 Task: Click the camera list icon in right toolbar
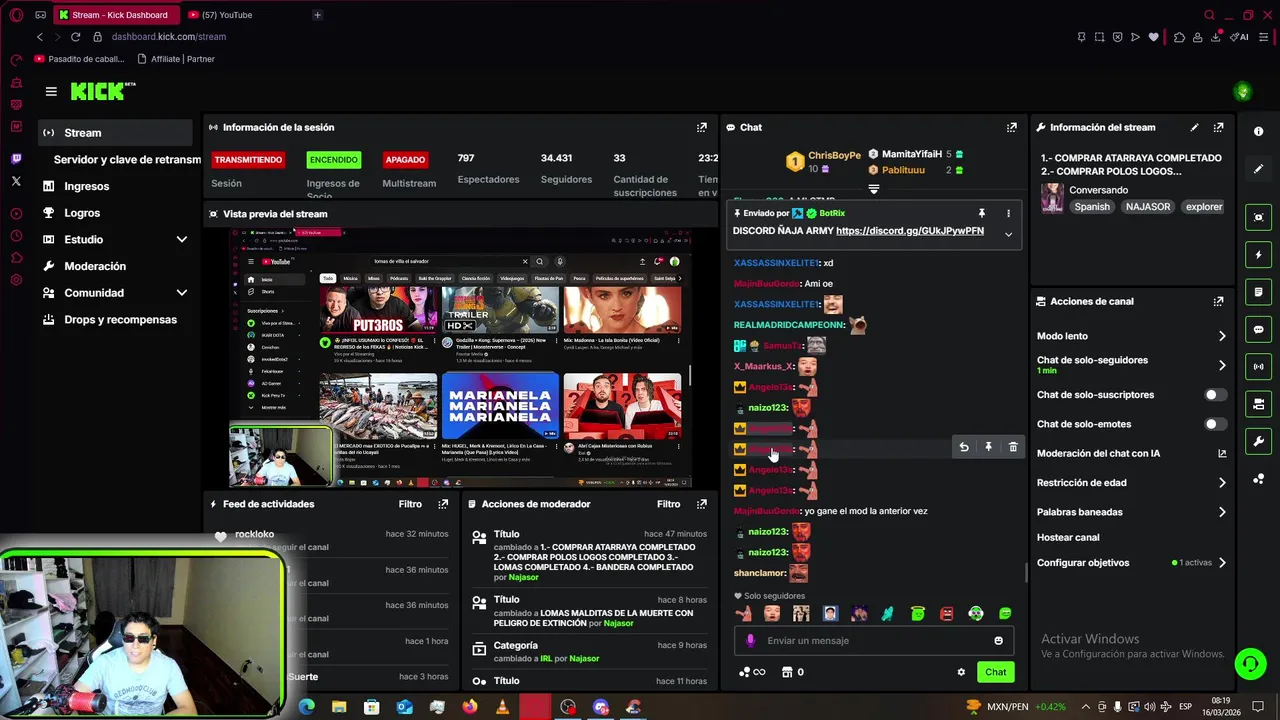point(1258,404)
